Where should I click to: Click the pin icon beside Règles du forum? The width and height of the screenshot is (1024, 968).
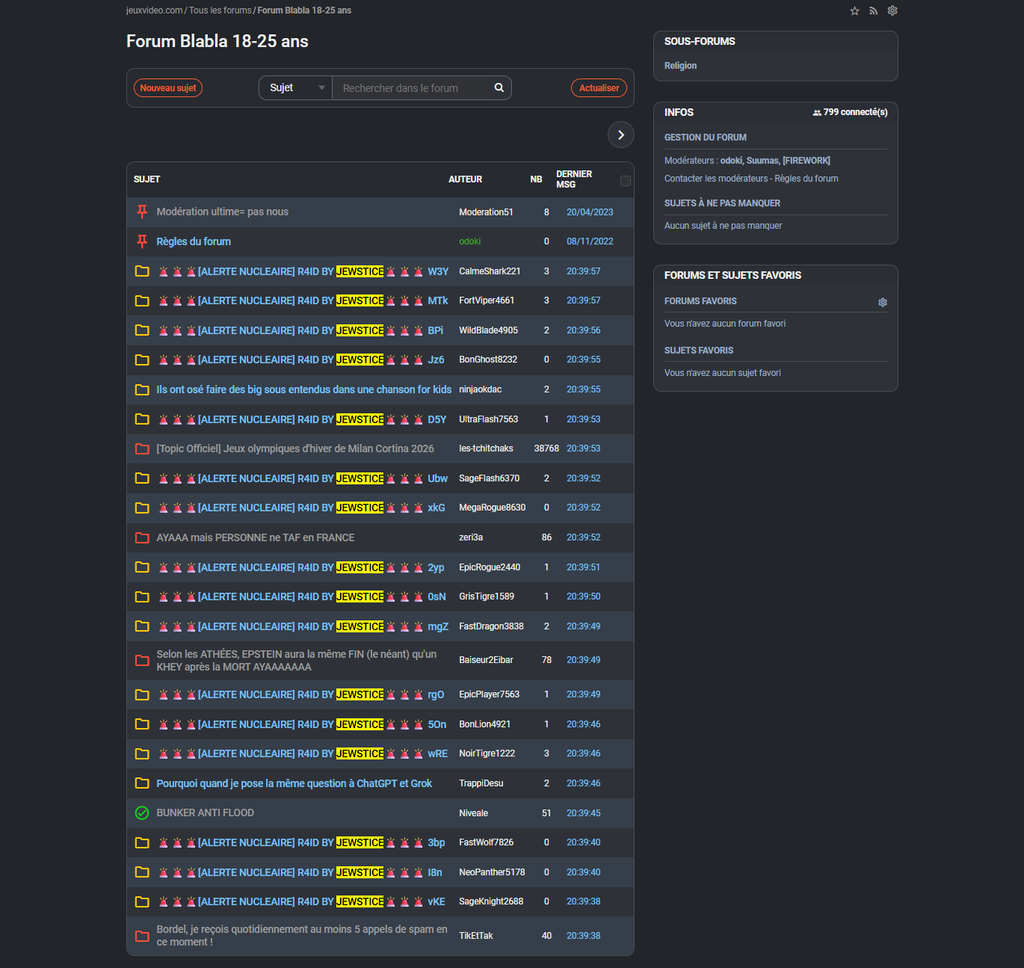(142, 241)
